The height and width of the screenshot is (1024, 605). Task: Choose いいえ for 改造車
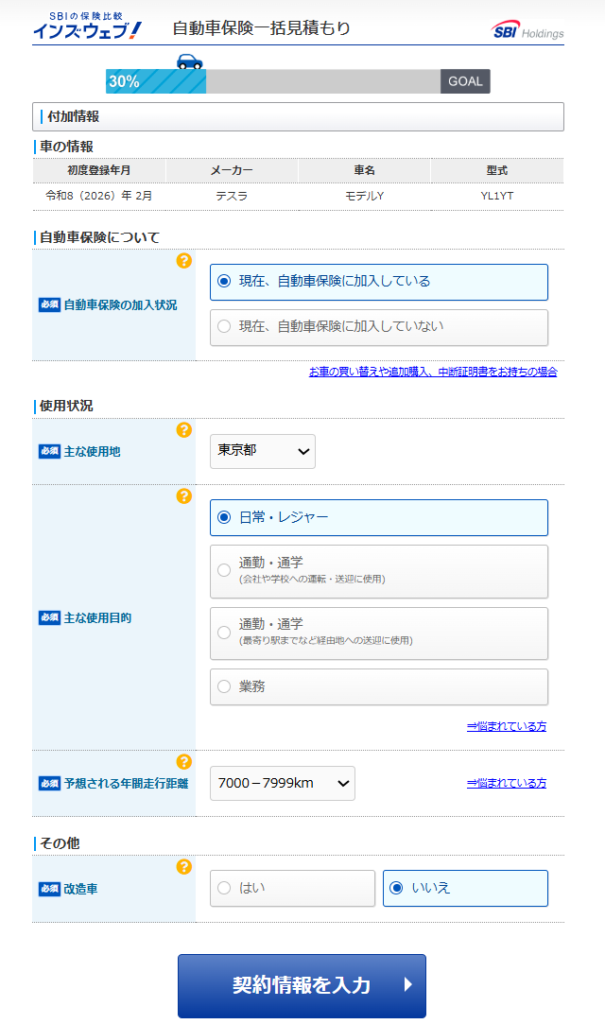[465, 888]
